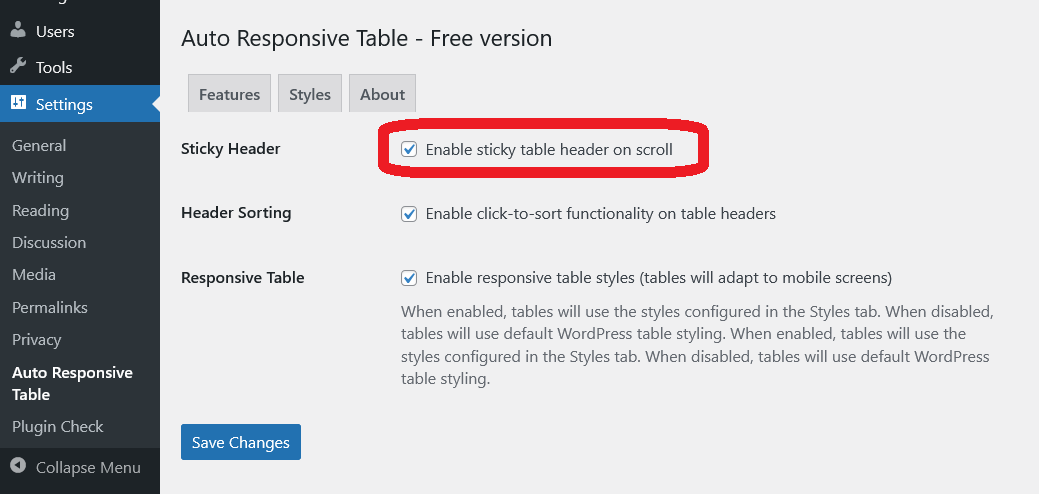Click the Tools wrench icon
This screenshot has height=494, width=1039.
tap(18, 67)
